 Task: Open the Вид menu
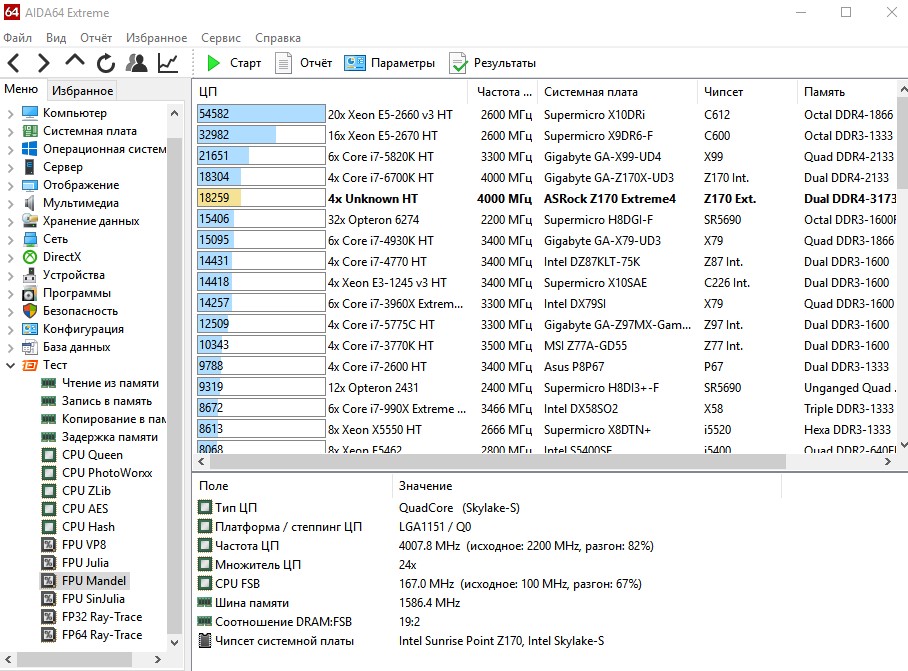[x=56, y=38]
